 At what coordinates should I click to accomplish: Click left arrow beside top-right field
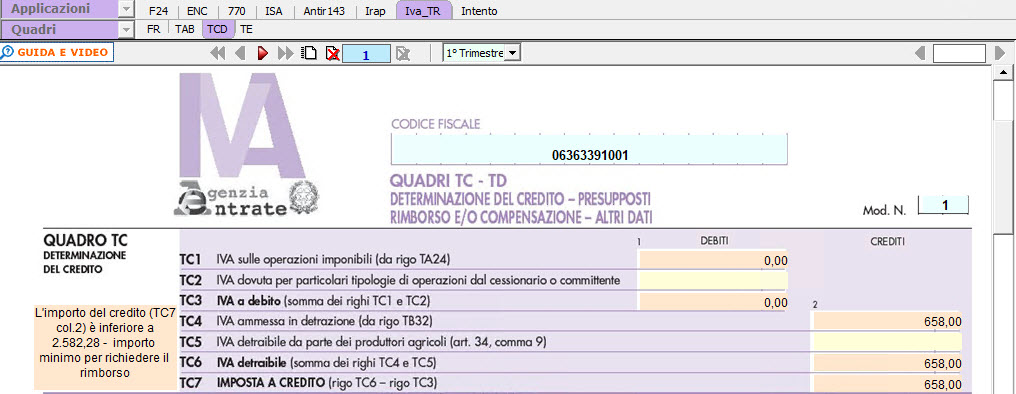pos(919,53)
